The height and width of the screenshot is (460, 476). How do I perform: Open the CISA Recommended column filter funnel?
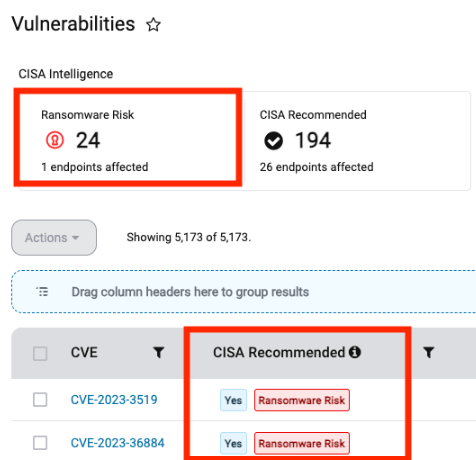coord(429,352)
